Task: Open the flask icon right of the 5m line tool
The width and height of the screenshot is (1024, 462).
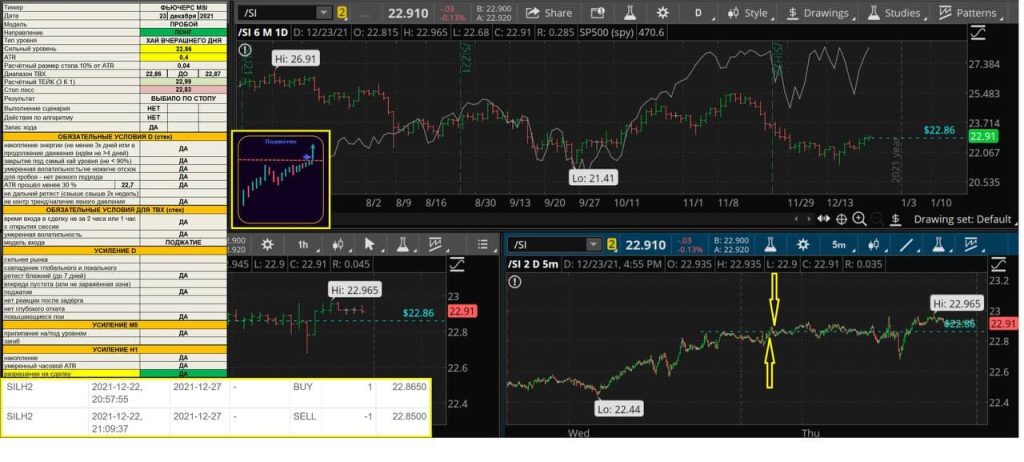Action: coord(938,244)
